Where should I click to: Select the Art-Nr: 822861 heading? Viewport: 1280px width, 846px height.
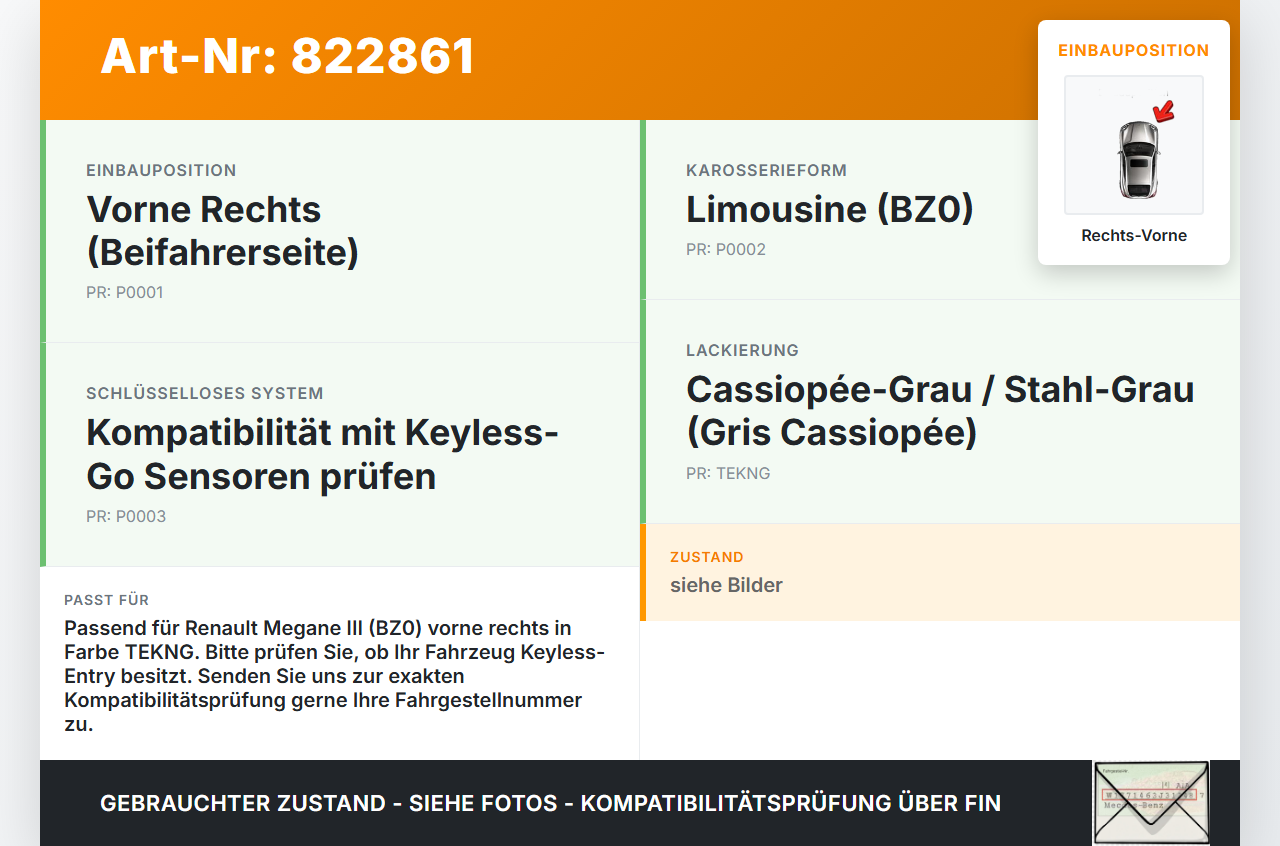pos(288,56)
